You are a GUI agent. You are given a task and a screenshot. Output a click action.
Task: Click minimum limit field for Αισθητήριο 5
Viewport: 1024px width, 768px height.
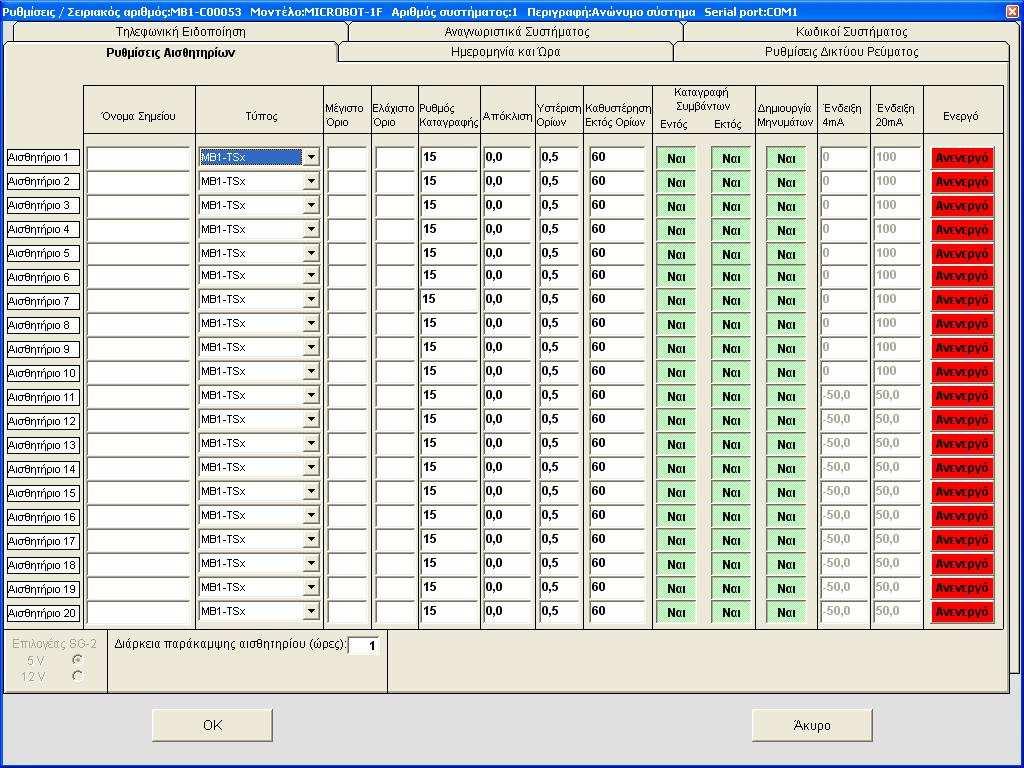tap(395, 253)
